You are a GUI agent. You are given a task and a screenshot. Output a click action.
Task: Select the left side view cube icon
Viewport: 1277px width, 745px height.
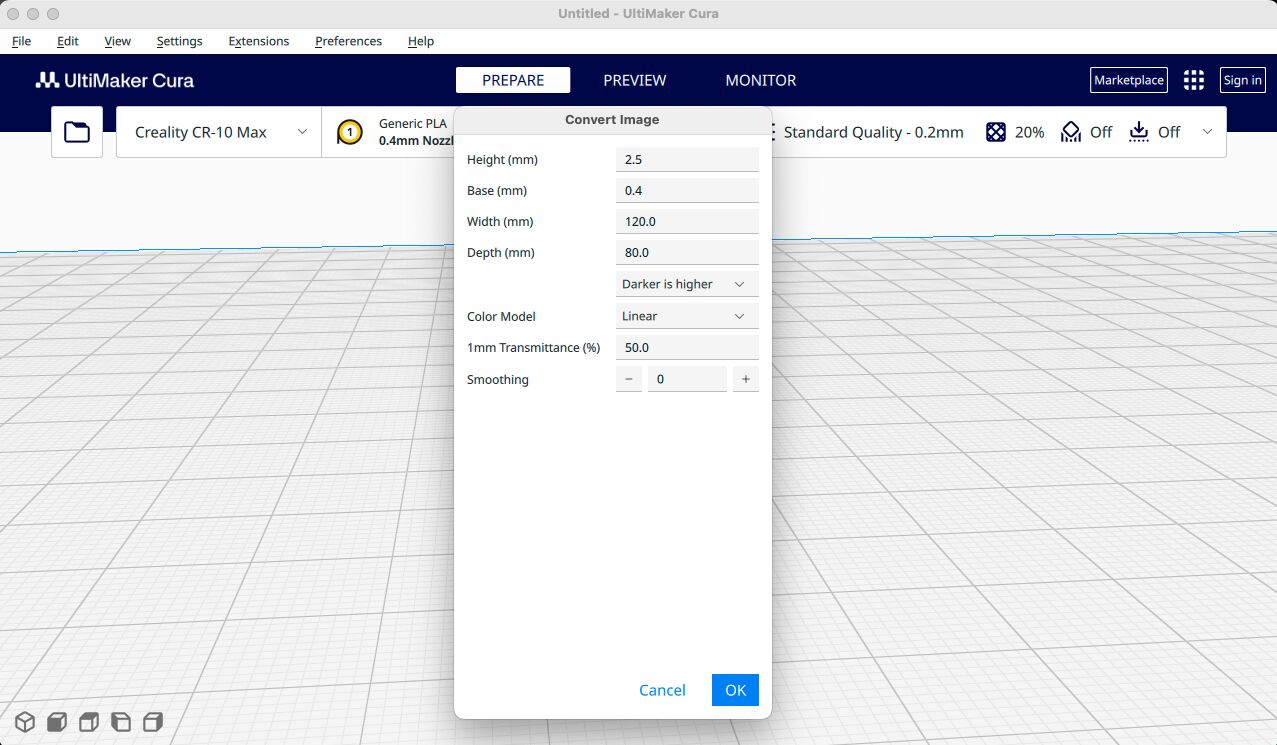click(x=121, y=722)
